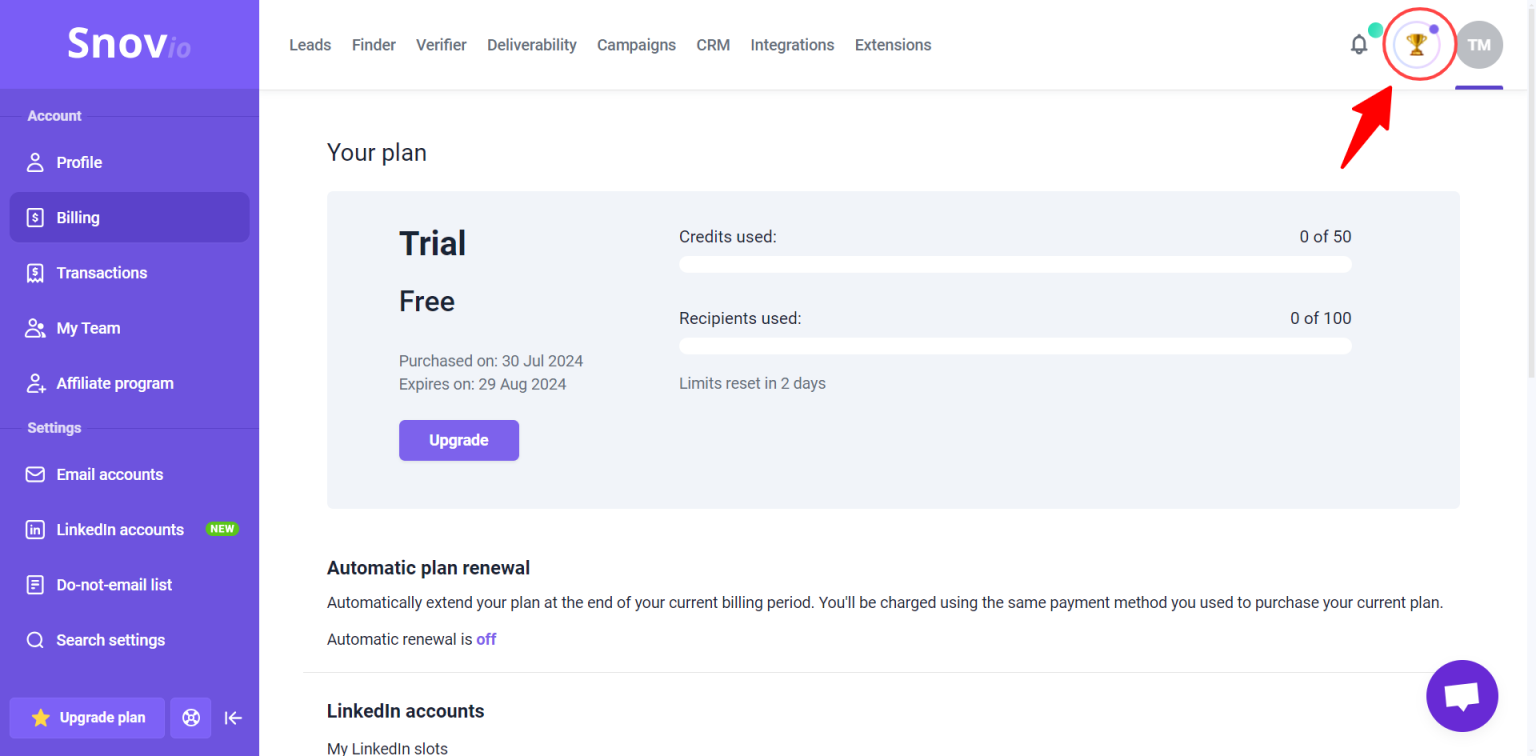
Task: Click the Email accounts envelope icon
Action: point(35,474)
